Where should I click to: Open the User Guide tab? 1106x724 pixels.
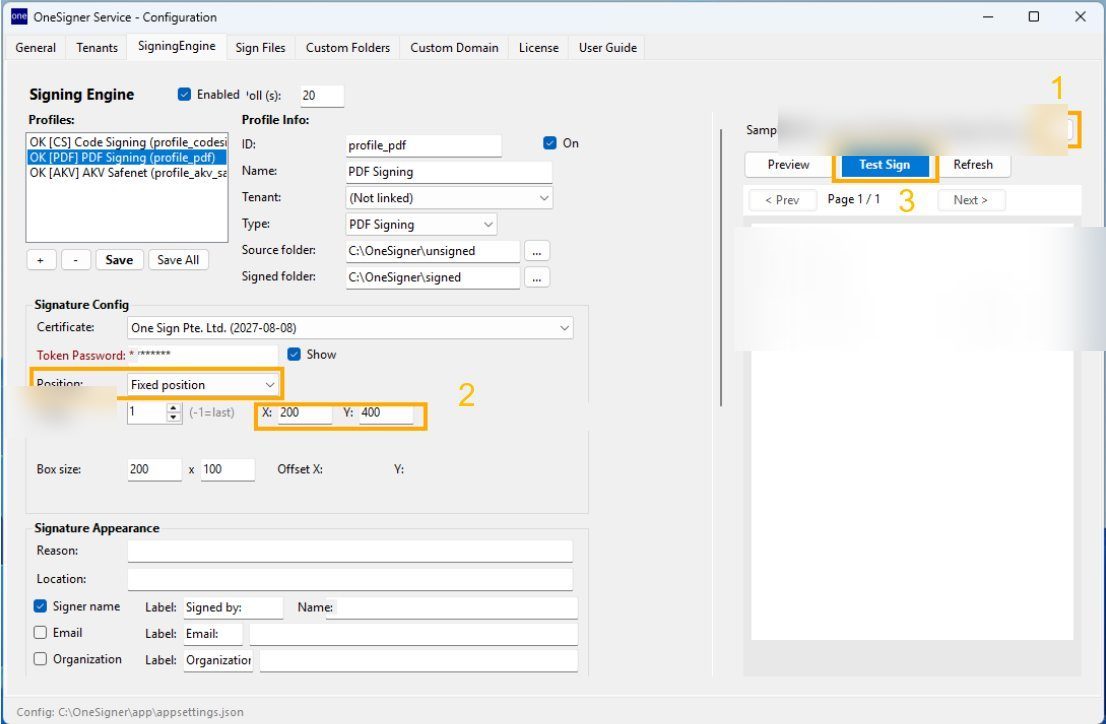coord(607,47)
